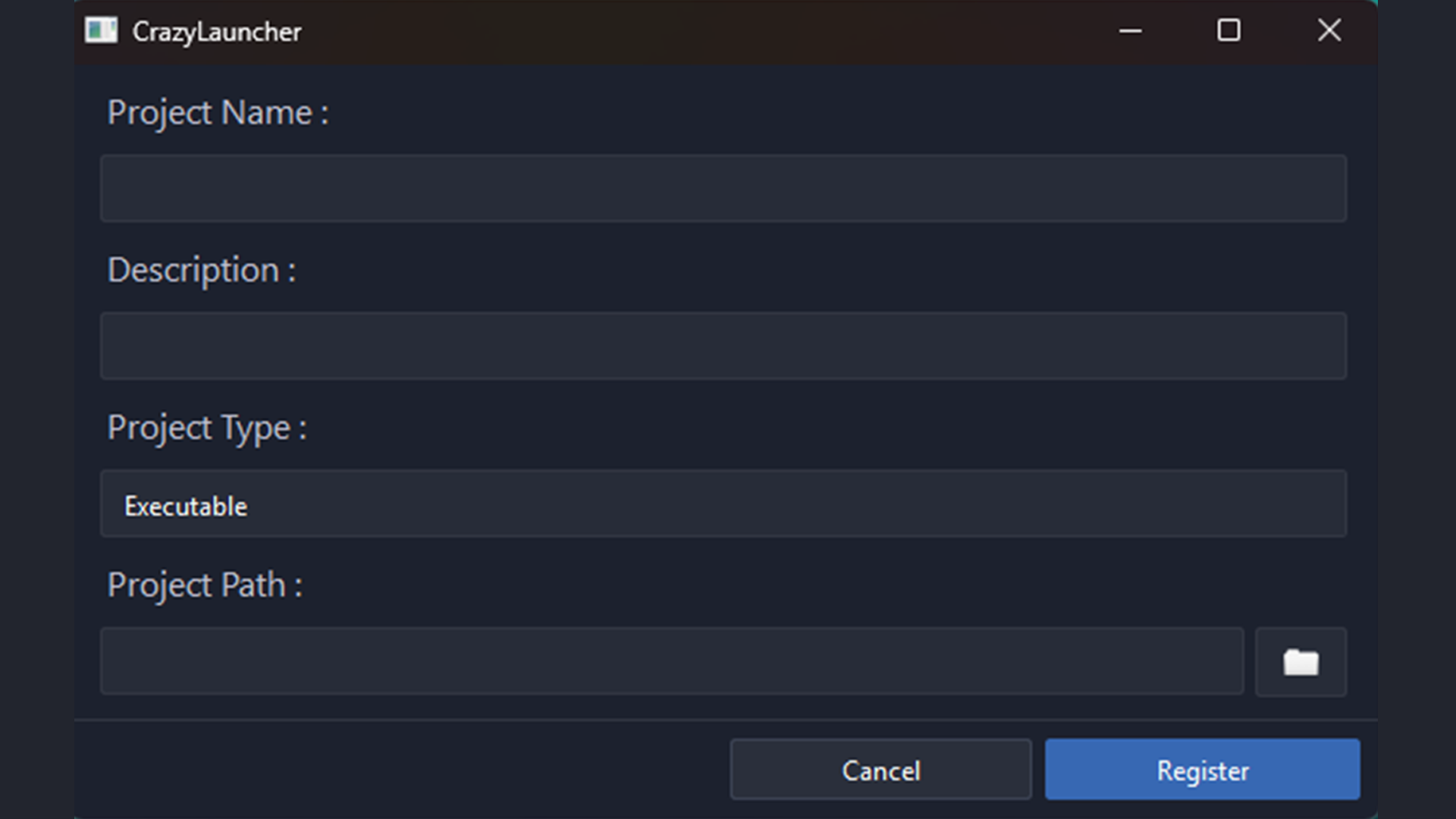
Task: Click the "Project Name :" label
Action: click(218, 113)
